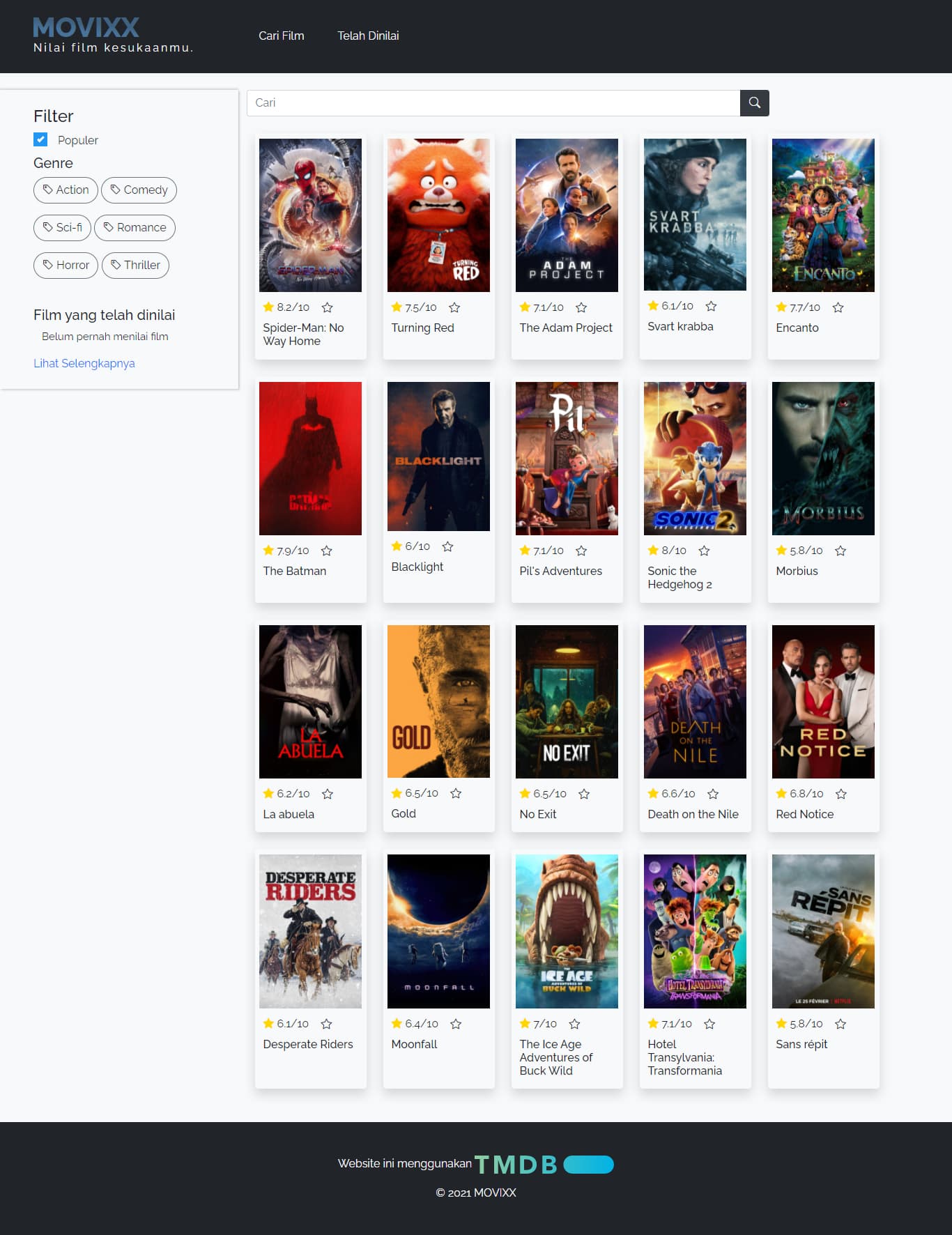Click outline star for No Exit
The image size is (952, 1235).
[x=584, y=794]
